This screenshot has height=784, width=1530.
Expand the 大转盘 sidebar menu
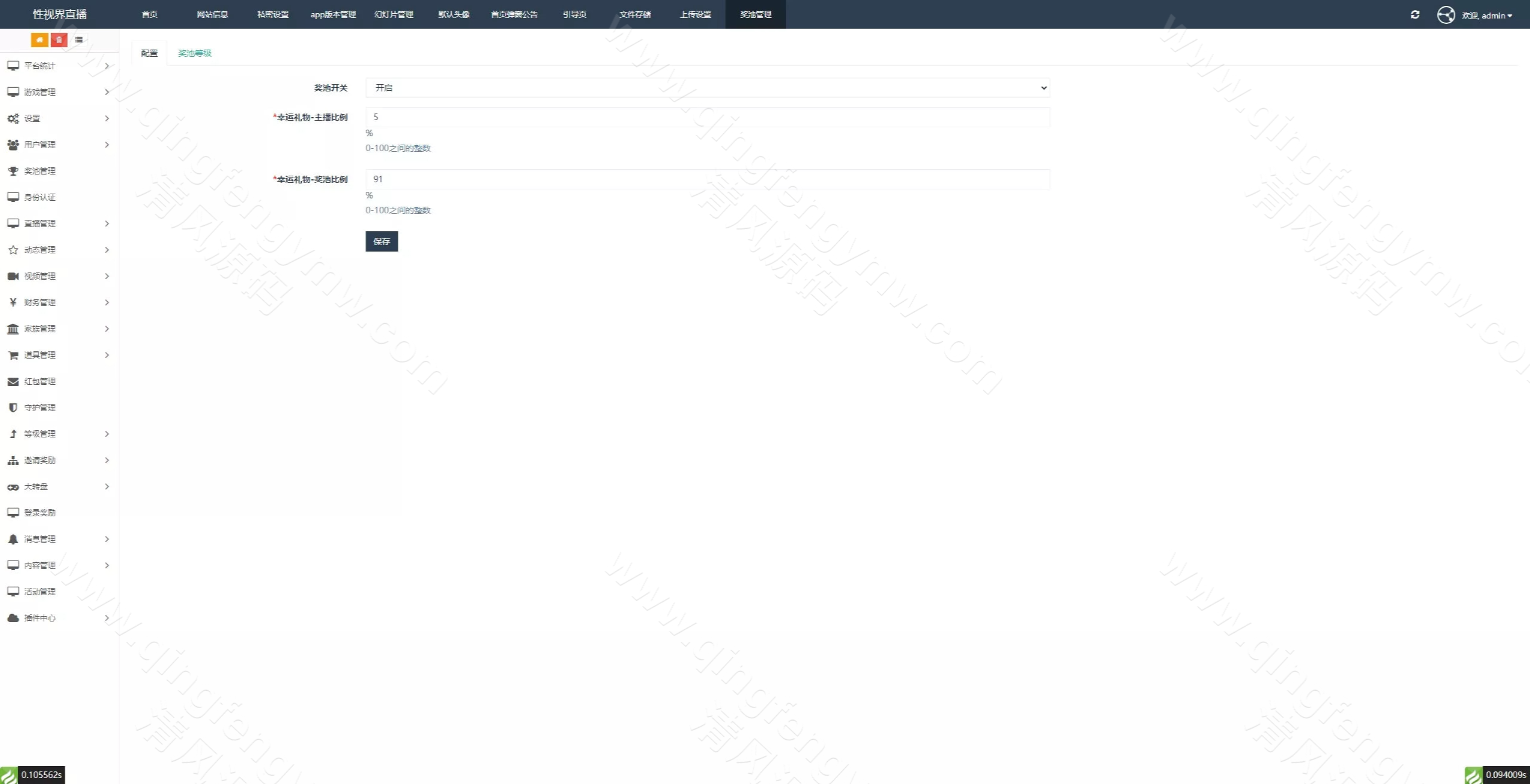pyautogui.click(x=59, y=486)
